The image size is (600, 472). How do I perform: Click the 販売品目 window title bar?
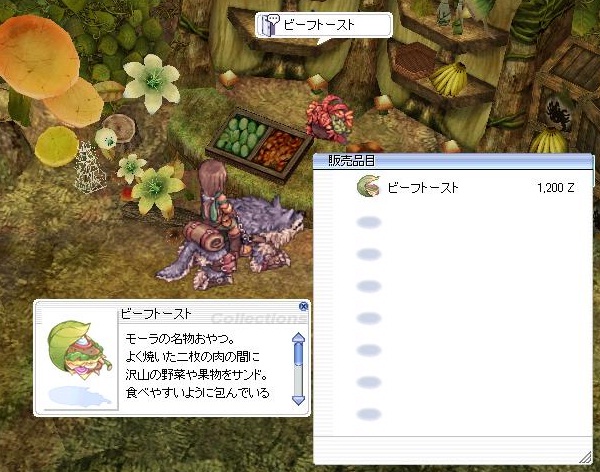[452, 161]
